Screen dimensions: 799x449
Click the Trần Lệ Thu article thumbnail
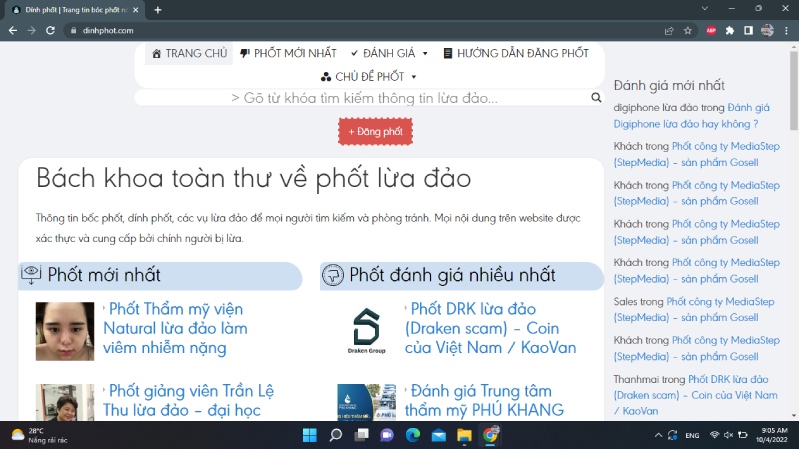click(65, 402)
